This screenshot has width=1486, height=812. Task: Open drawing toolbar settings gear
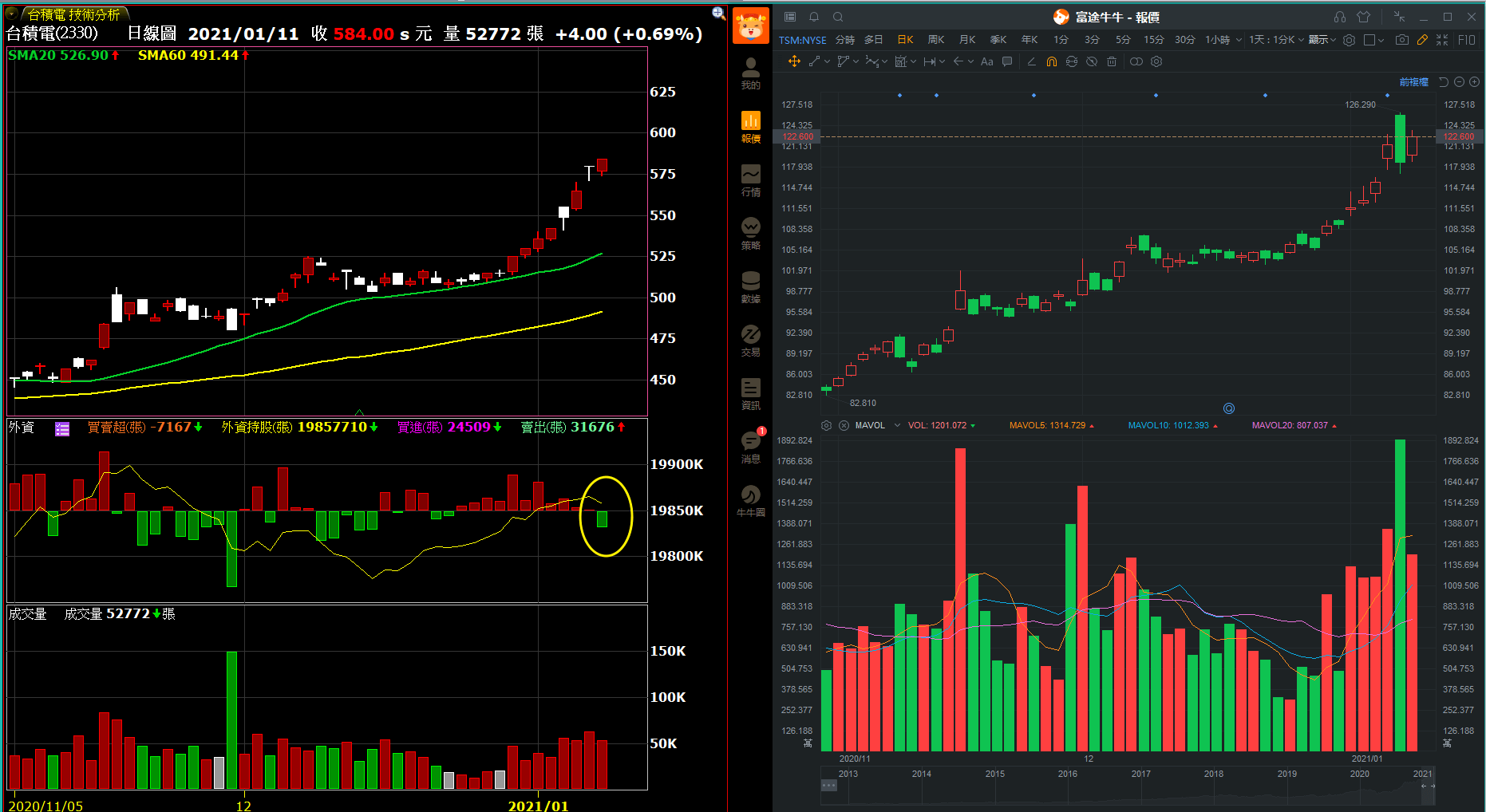(x=1156, y=61)
